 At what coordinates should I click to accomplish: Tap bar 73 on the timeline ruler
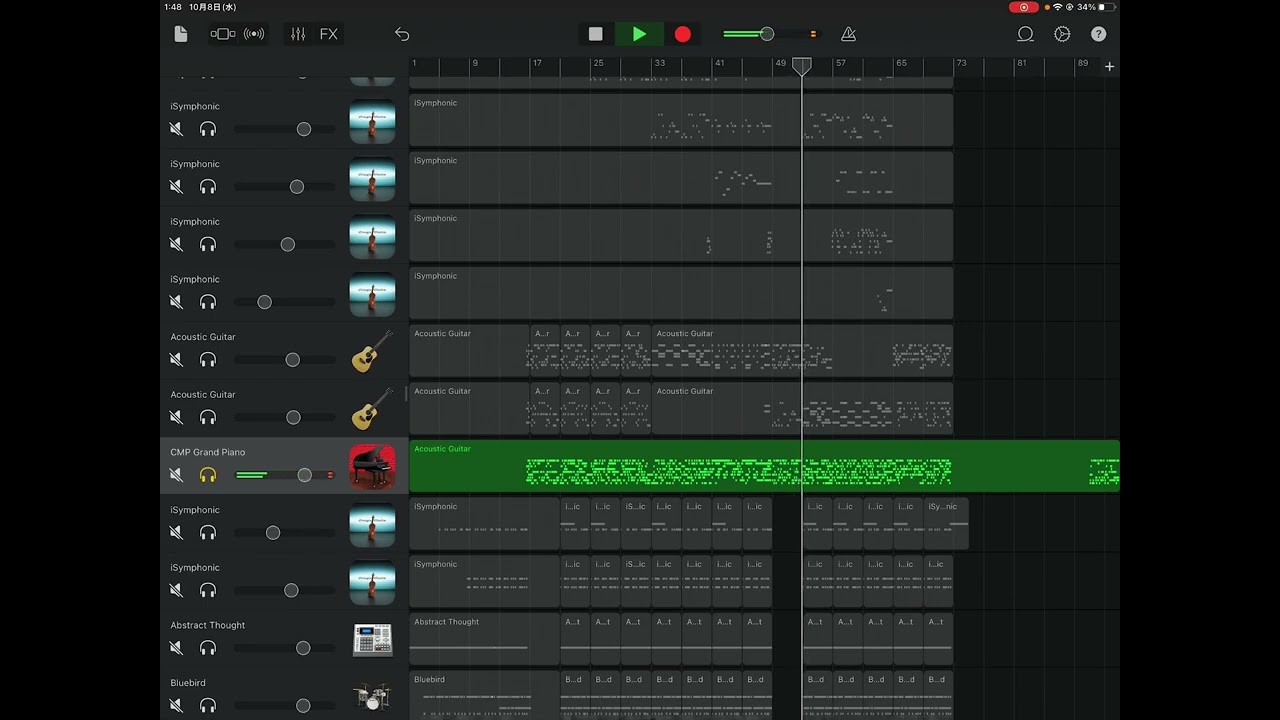click(x=961, y=63)
